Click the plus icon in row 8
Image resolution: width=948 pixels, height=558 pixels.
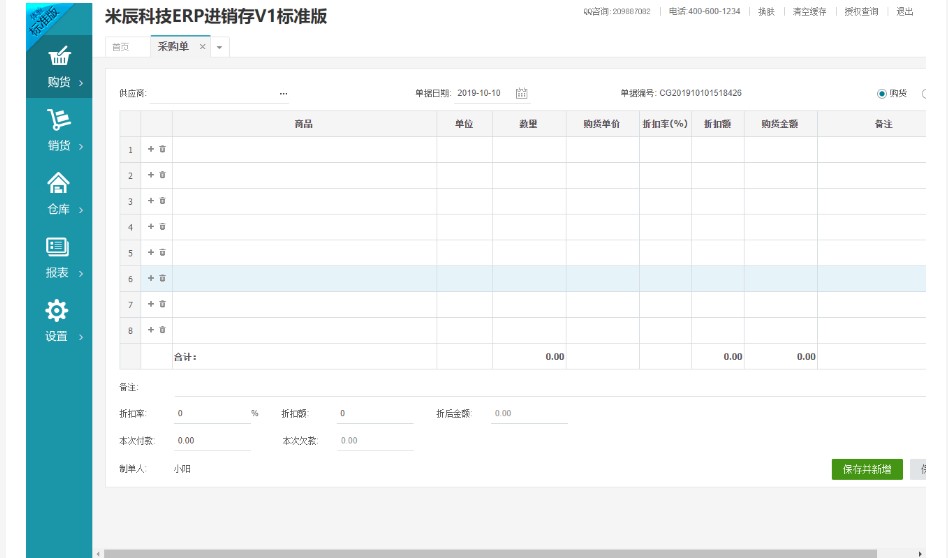point(151,330)
